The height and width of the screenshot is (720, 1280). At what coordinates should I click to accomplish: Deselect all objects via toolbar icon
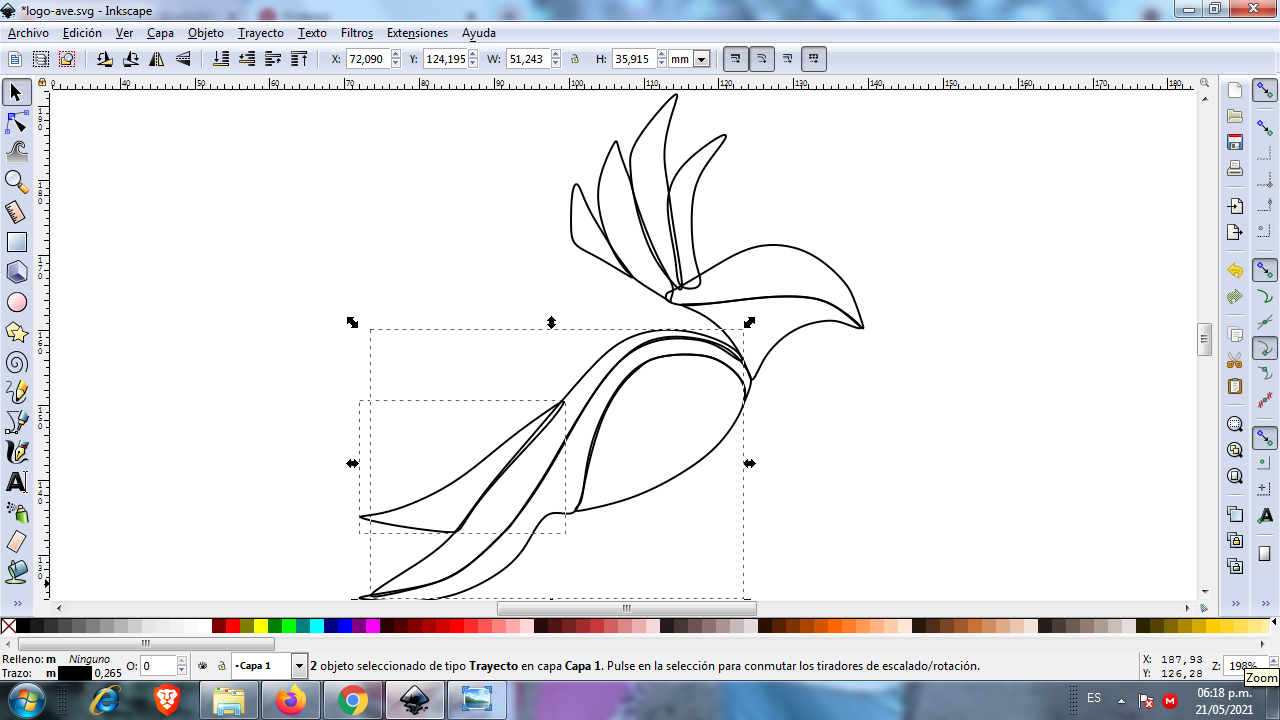coord(67,59)
